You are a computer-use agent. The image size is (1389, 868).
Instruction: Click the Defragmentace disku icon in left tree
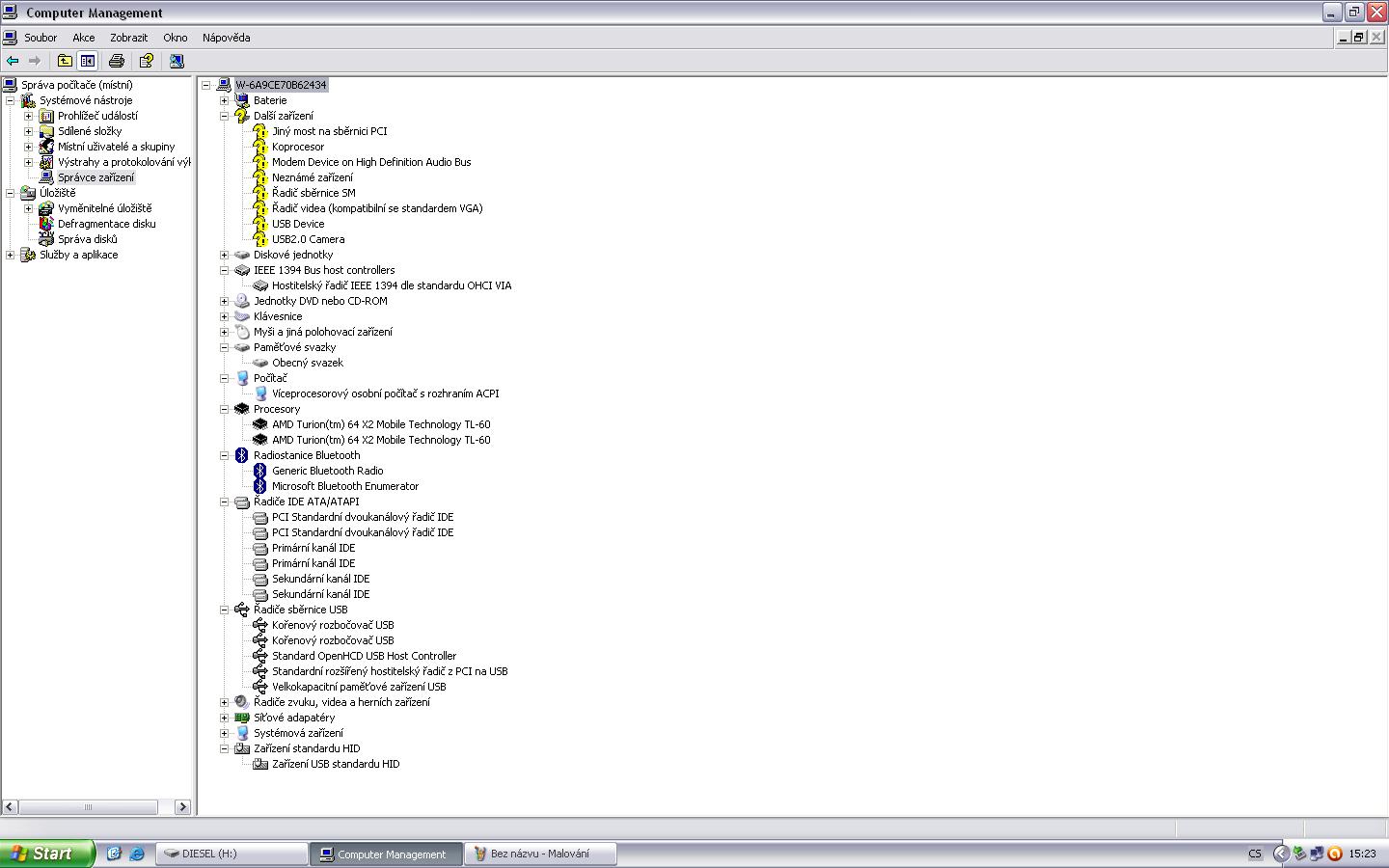coord(46,224)
